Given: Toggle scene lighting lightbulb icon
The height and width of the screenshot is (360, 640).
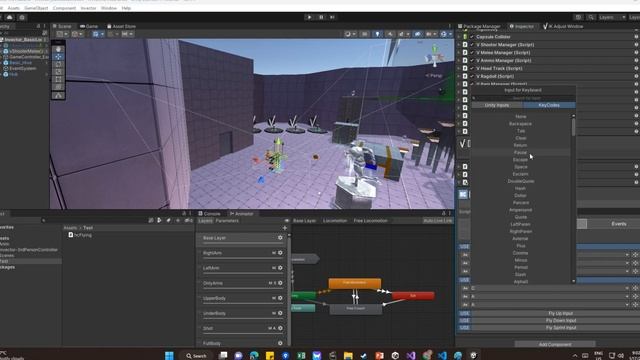Looking at the screenshot, I should (377, 34).
